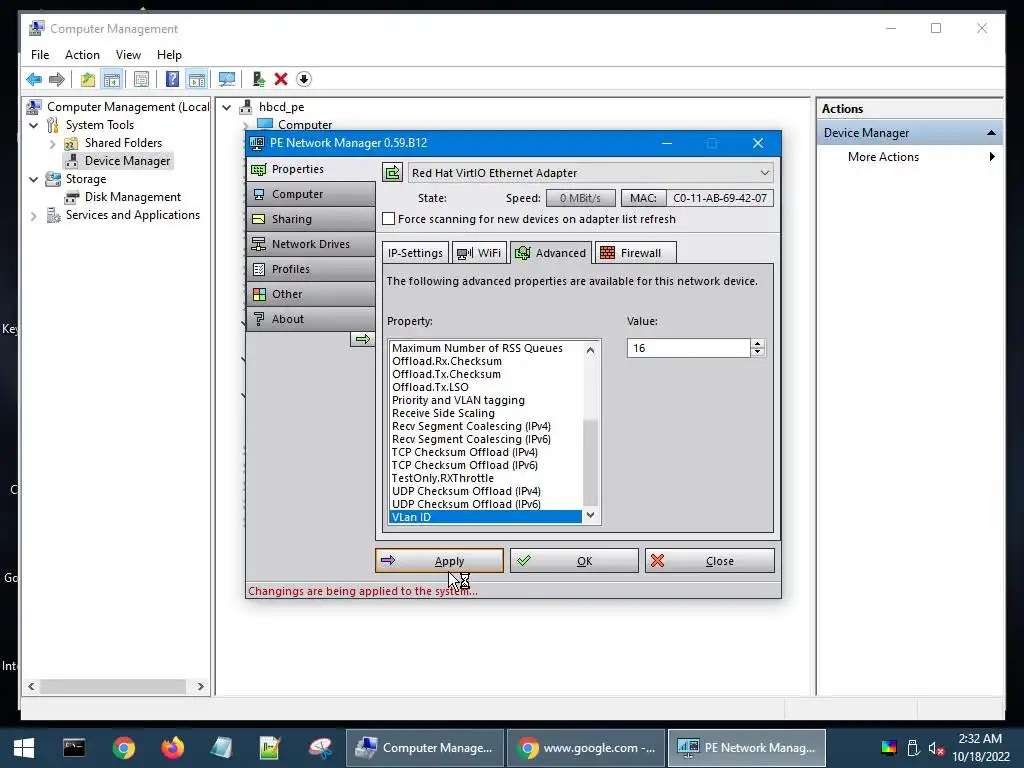The image size is (1024, 768).
Task: Click the Apply button
Action: 440,561
